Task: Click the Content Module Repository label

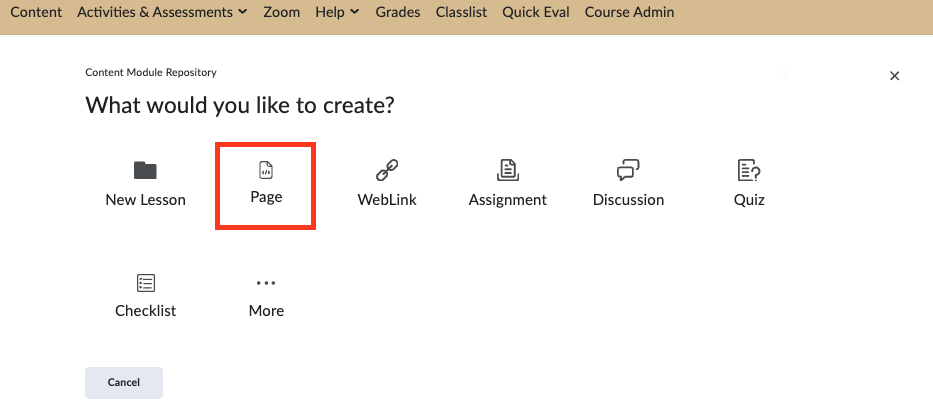Action: pyautogui.click(x=151, y=72)
